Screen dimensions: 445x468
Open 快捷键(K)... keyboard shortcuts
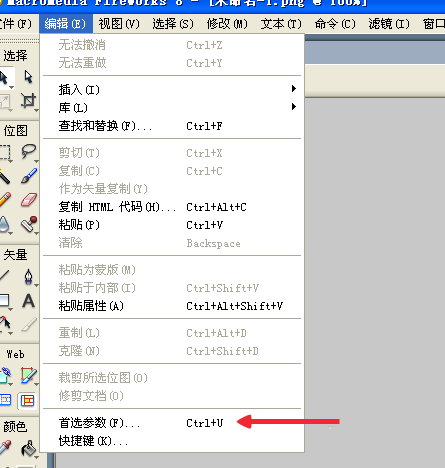pos(172,441)
